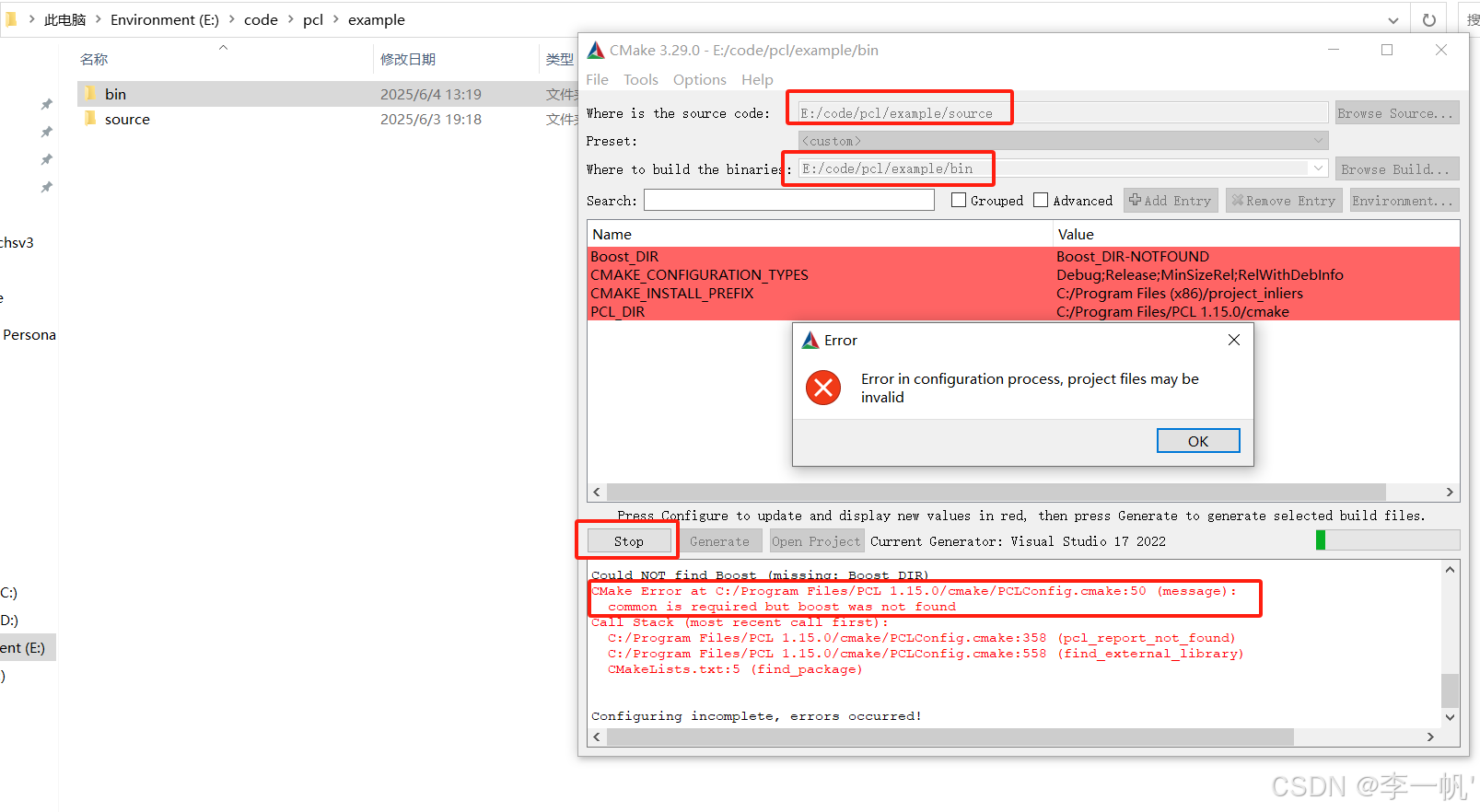Click the Remove Entry button
This screenshot has width=1480, height=812.
pyautogui.click(x=1284, y=201)
